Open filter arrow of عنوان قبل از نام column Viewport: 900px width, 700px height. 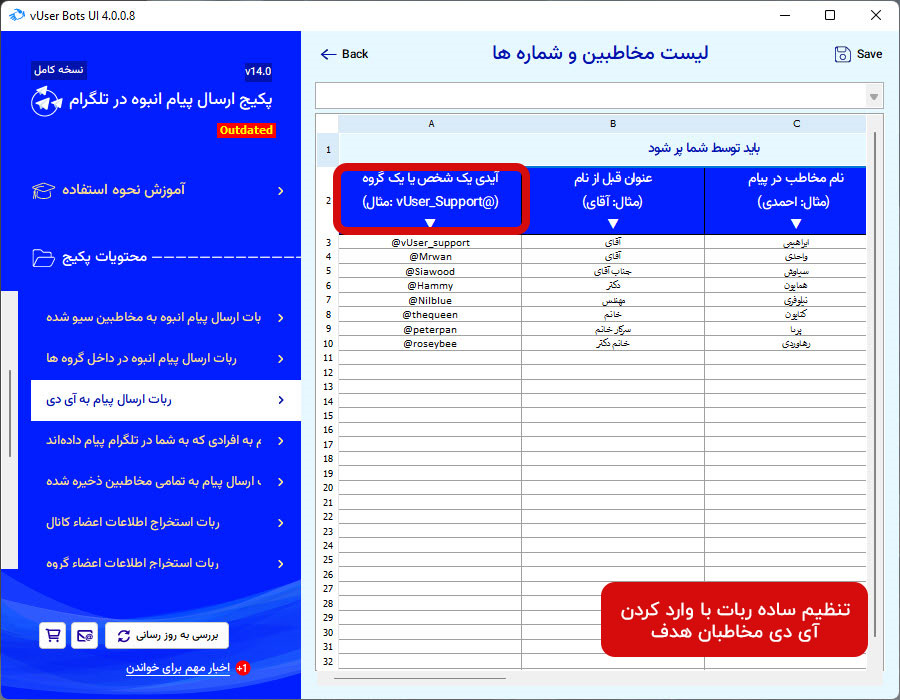613,223
